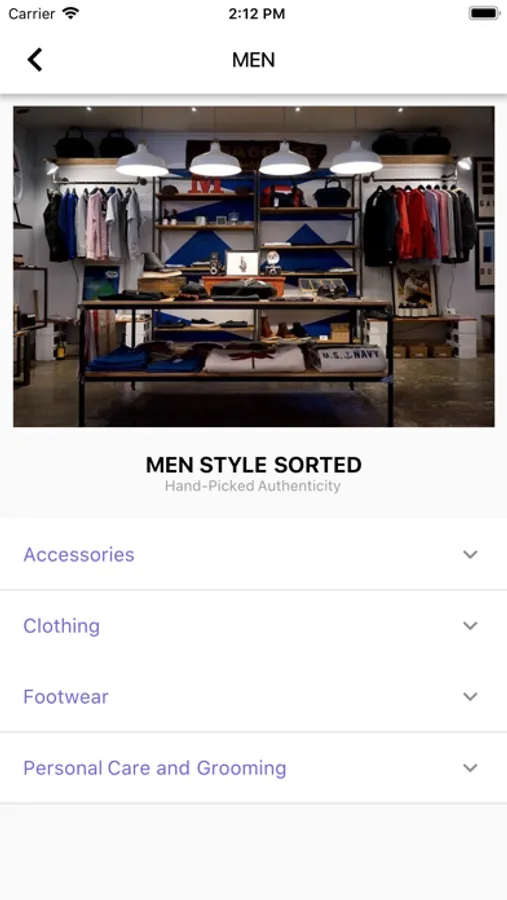Tap the 2:12 PM clock

256,14
